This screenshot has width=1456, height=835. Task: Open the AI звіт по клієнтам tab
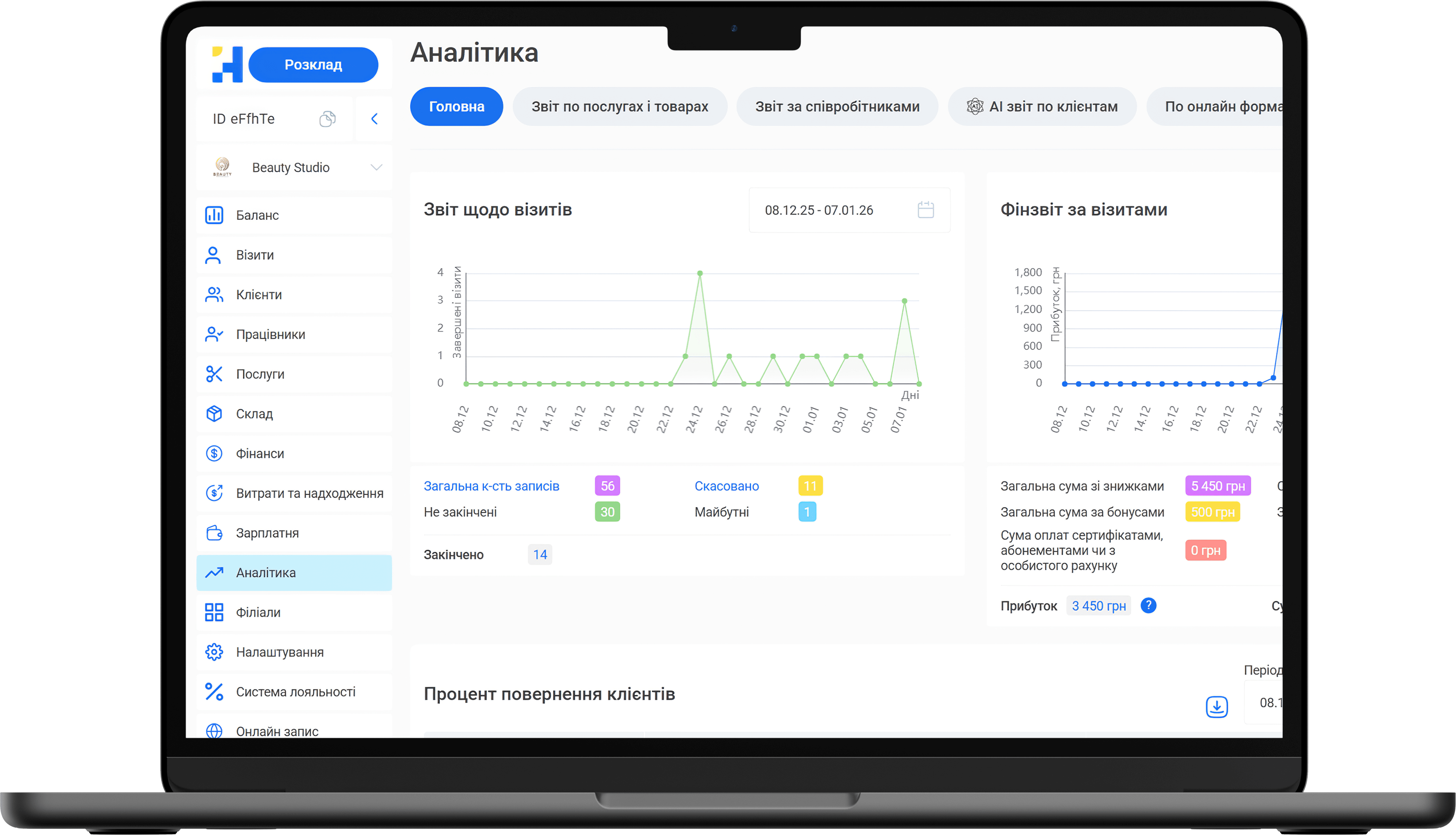(1042, 107)
